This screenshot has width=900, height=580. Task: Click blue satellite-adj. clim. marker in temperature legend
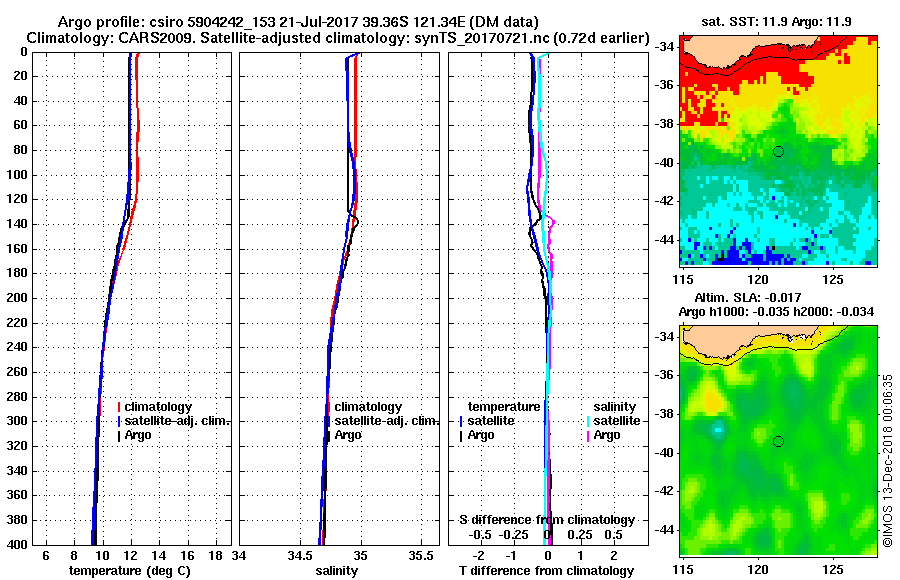[x=119, y=421]
